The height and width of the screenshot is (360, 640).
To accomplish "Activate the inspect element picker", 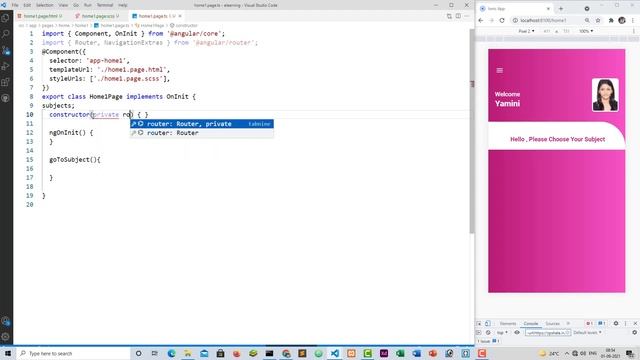I will (x=479, y=323).
